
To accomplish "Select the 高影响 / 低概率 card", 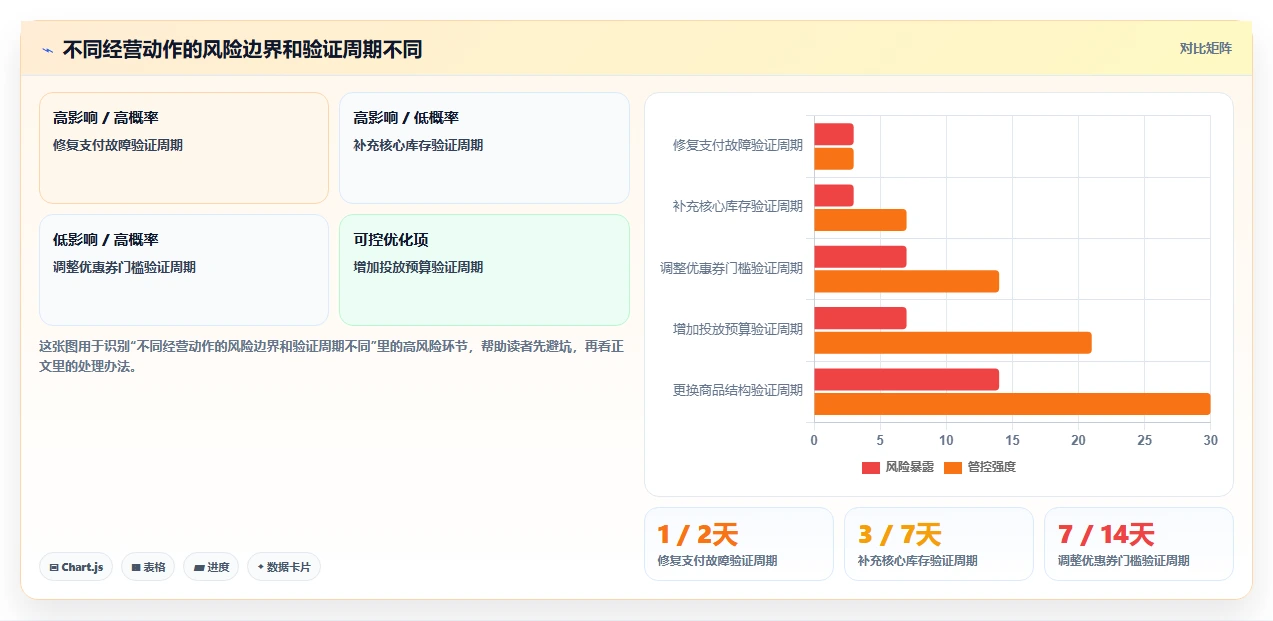I will 484,148.
